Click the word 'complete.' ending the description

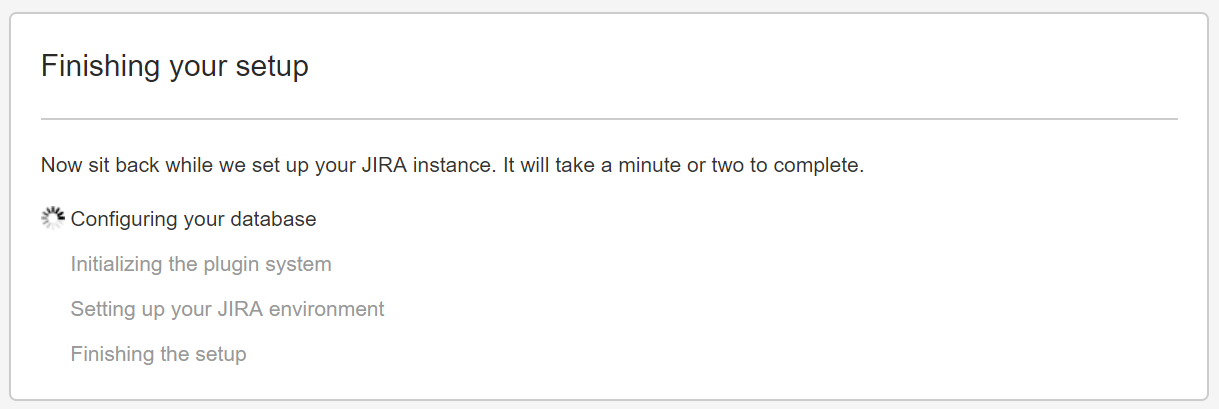click(x=823, y=165)
